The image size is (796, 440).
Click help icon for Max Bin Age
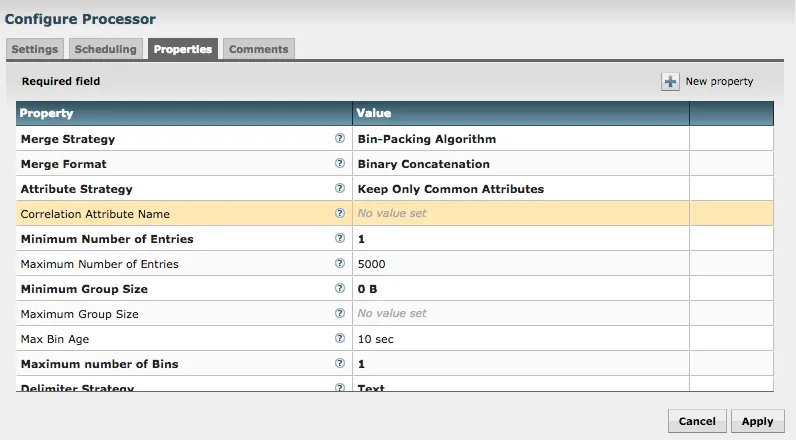pos(340,339)
